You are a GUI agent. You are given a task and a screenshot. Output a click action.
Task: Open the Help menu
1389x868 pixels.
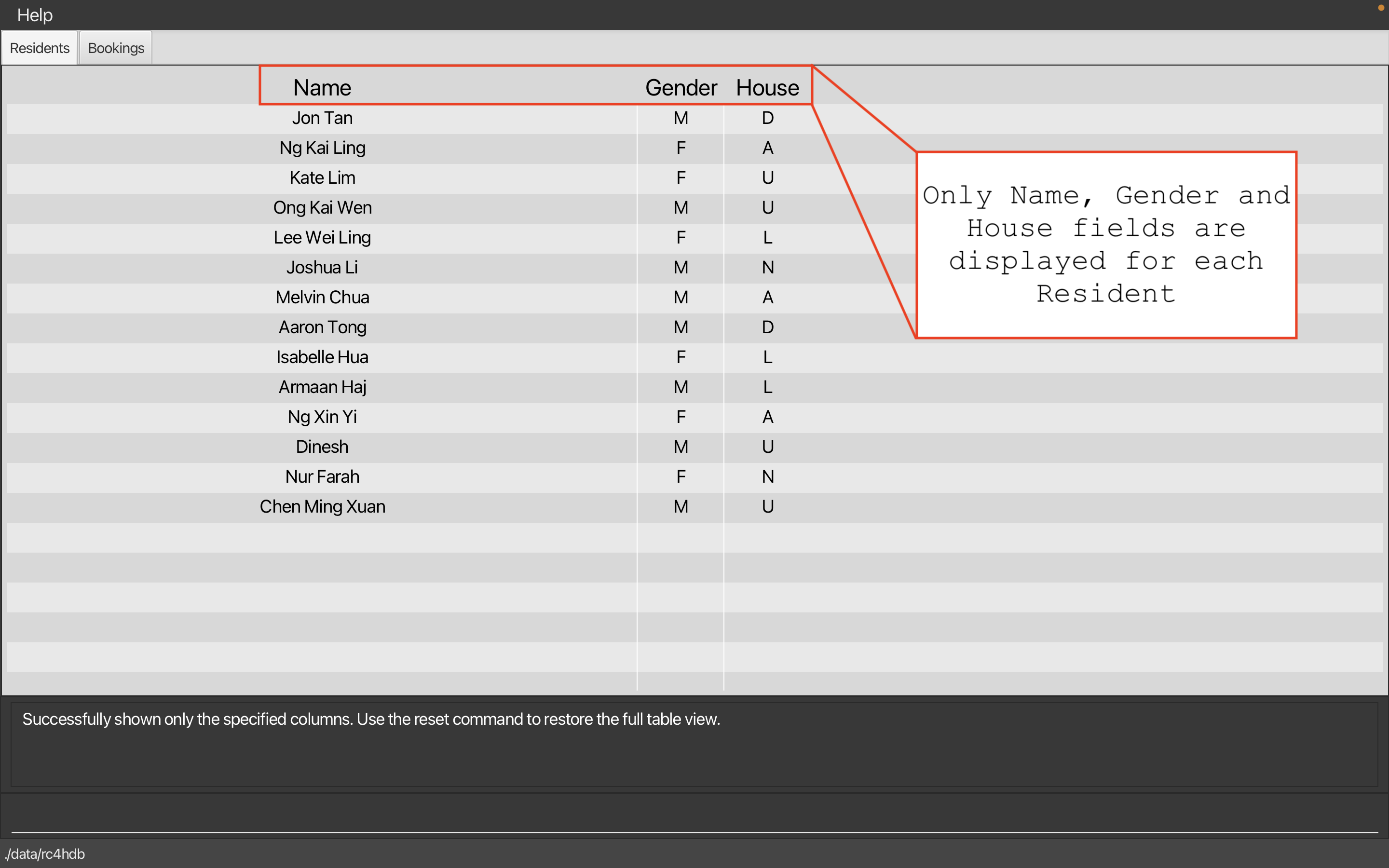tap(34, 15)
